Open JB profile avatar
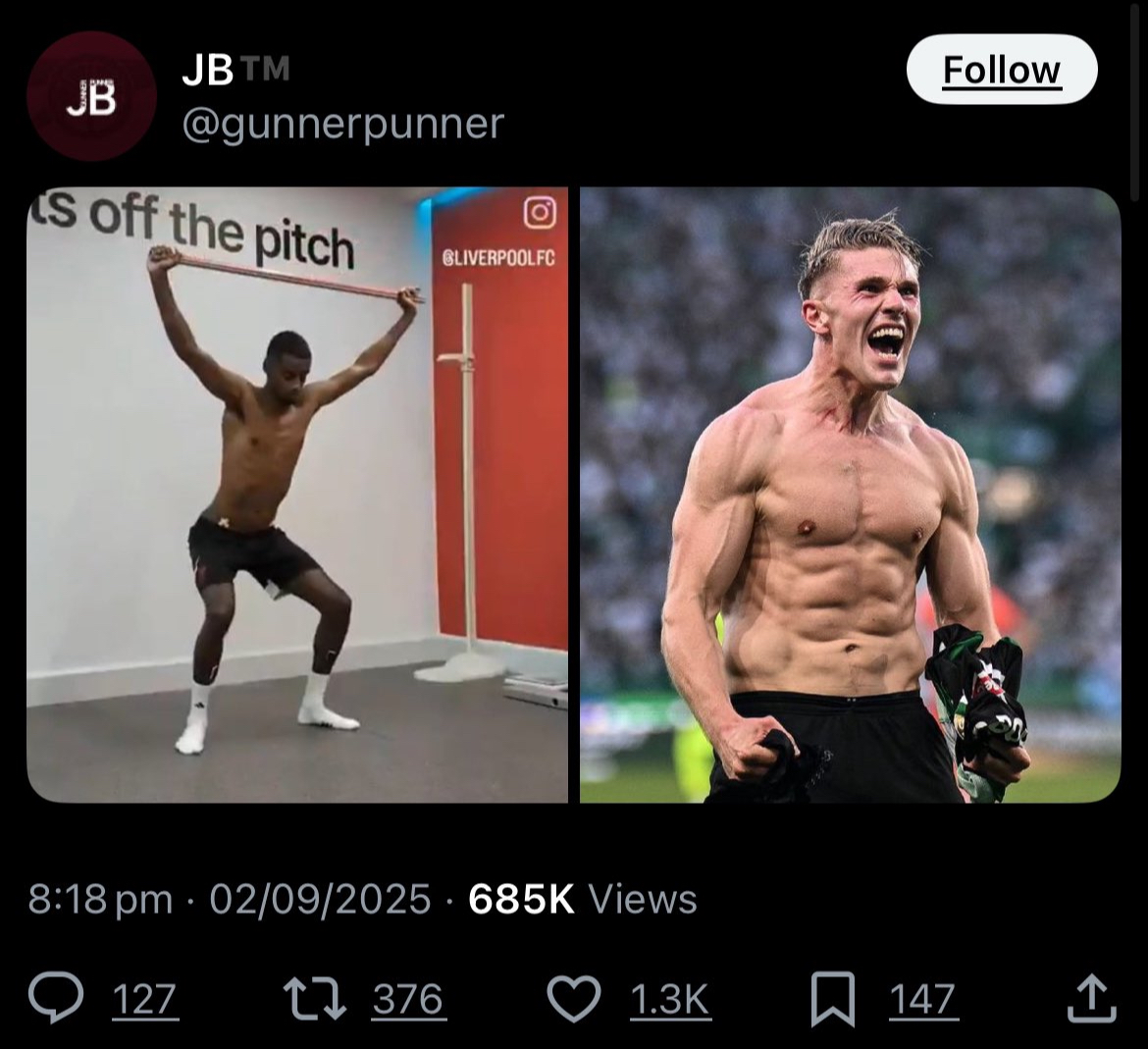Image resolution: width=1148 pixels, height=1049 pixels. point(91,96)
